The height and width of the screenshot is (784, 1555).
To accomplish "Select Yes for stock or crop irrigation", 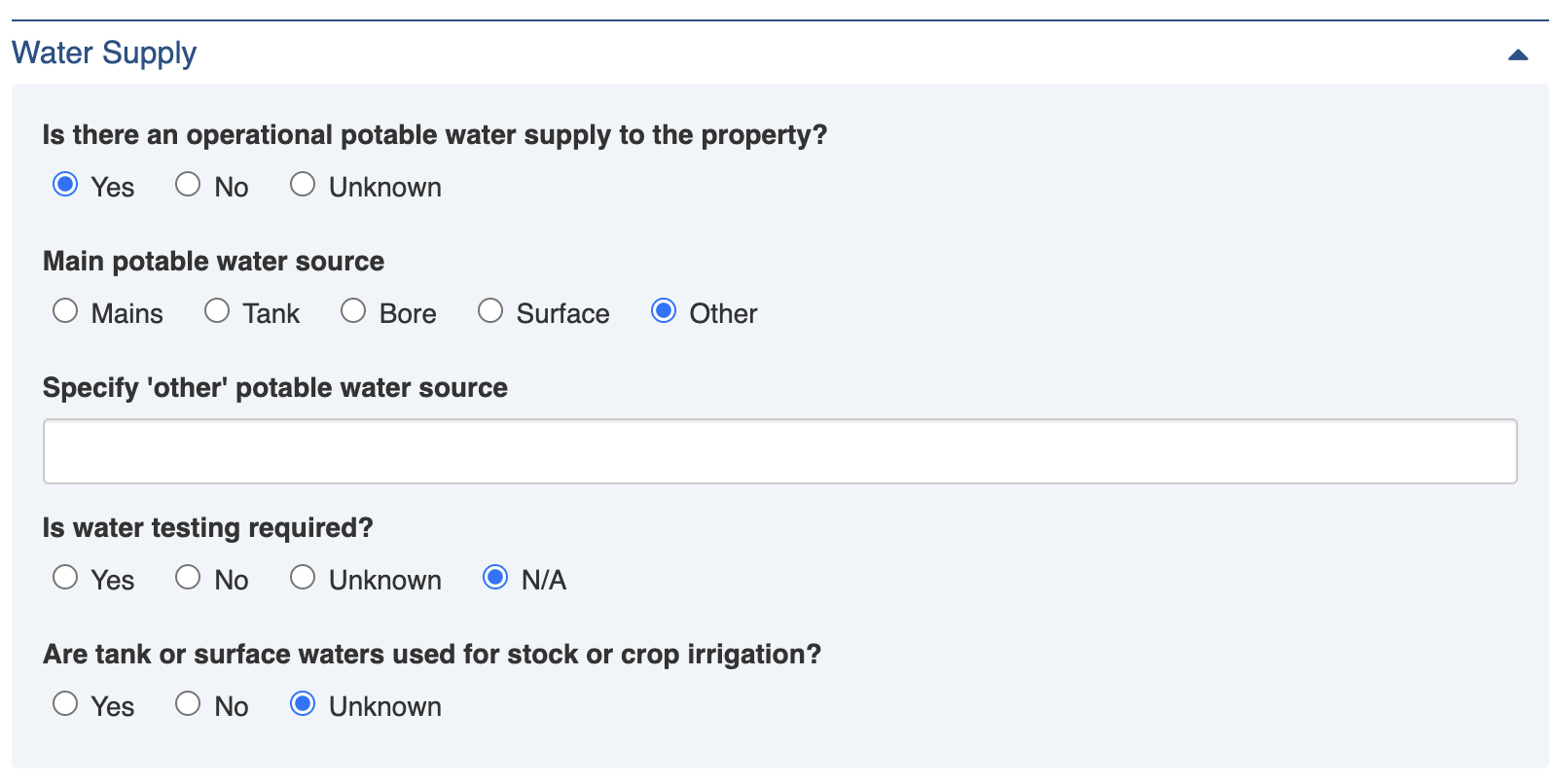I will pos(65,704).
